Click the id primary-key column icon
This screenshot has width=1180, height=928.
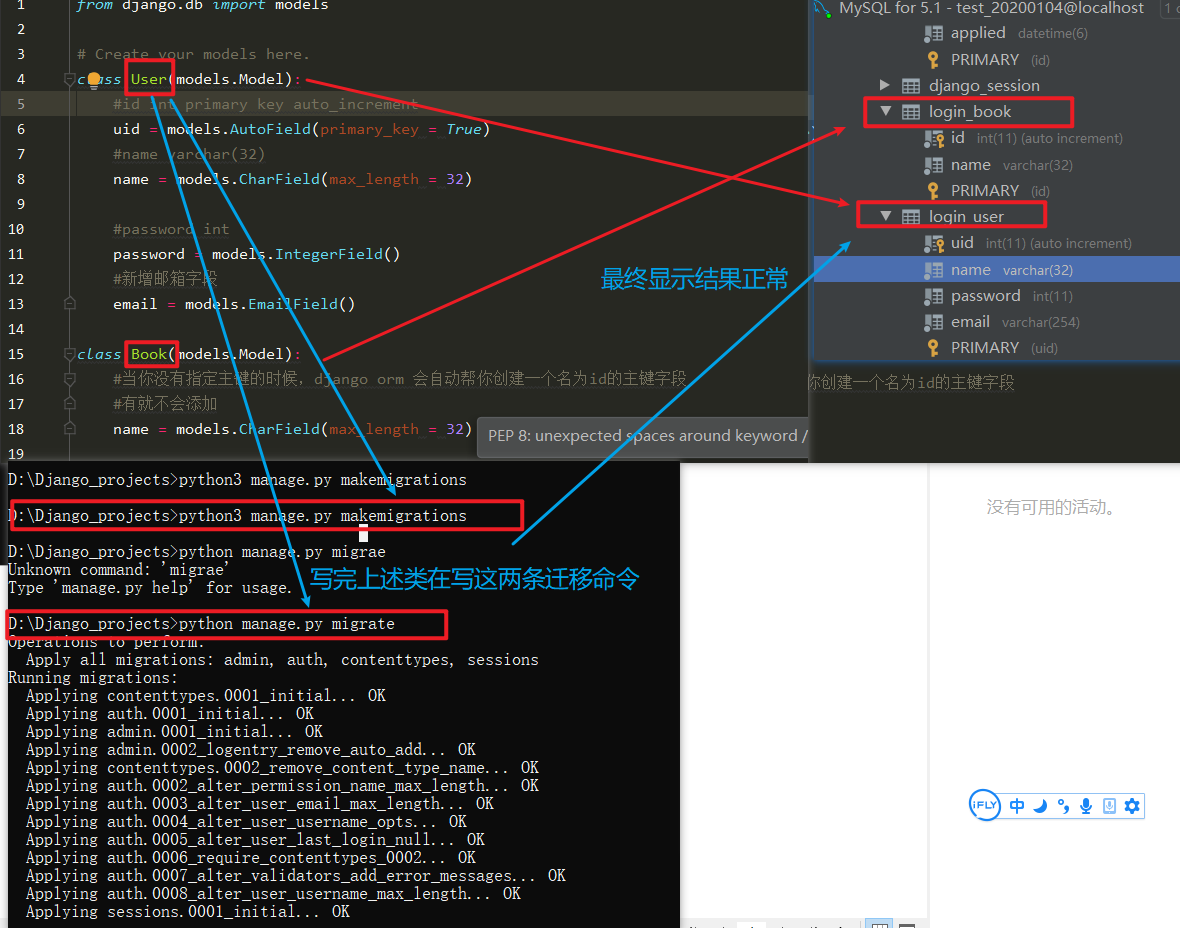tap(933, 138)
